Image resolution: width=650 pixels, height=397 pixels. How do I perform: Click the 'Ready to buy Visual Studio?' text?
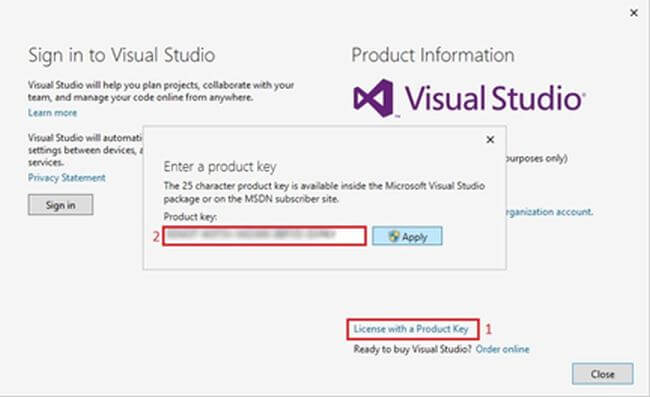[x=412, y=349]
